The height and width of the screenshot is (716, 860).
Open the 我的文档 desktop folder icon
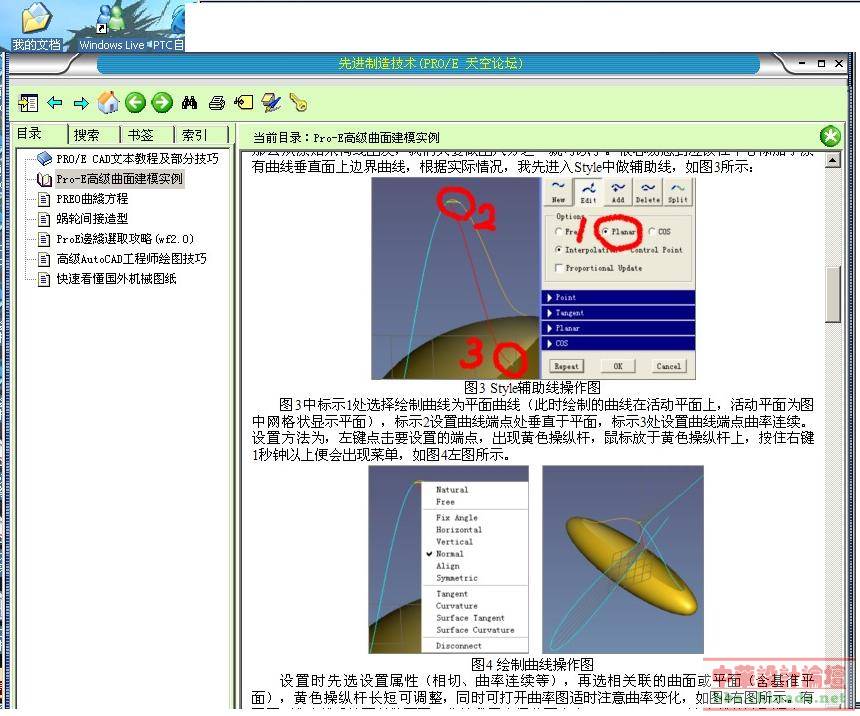(x=36, y=27)
